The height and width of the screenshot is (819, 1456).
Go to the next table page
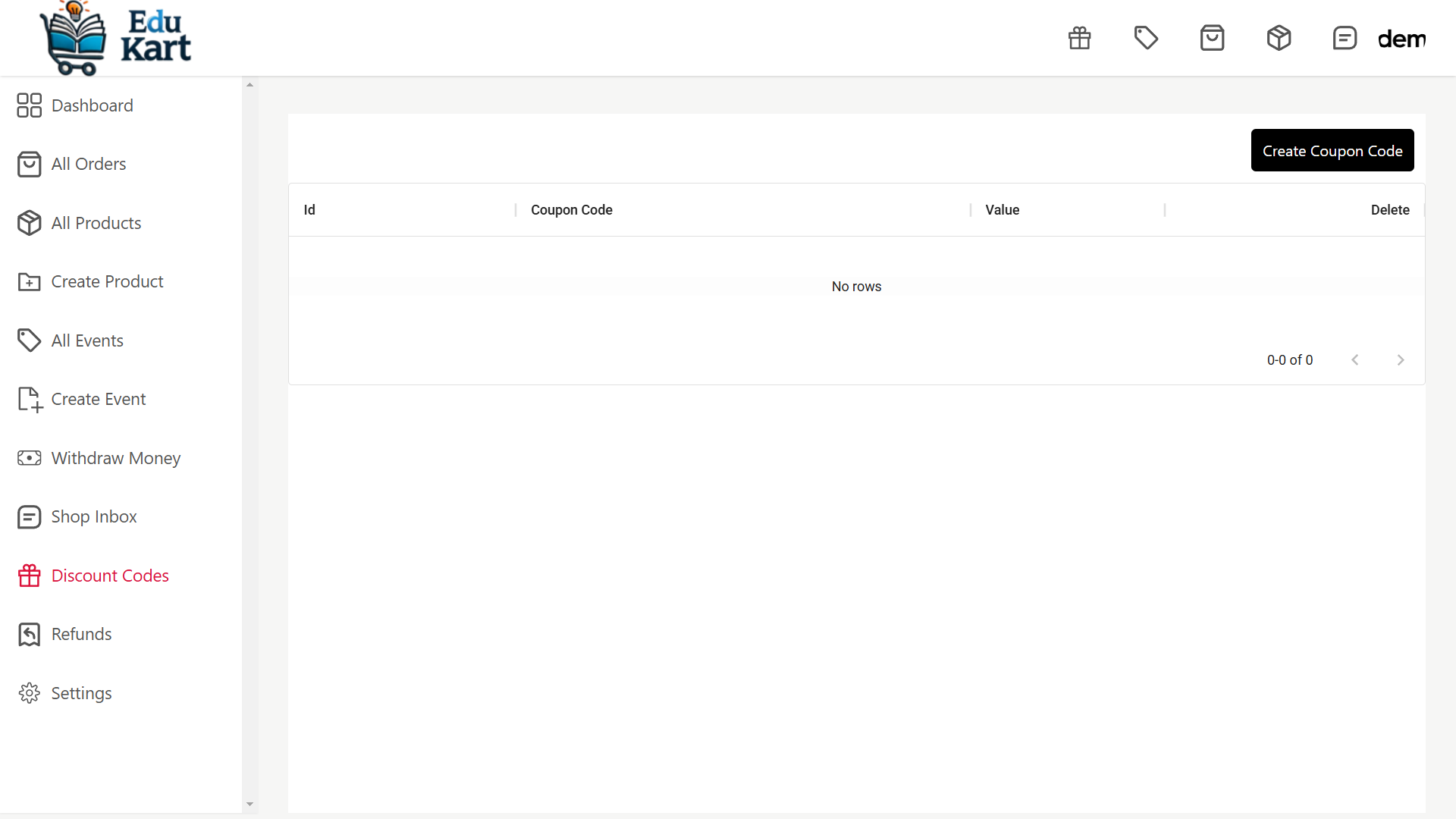[x=1401, y=359]
